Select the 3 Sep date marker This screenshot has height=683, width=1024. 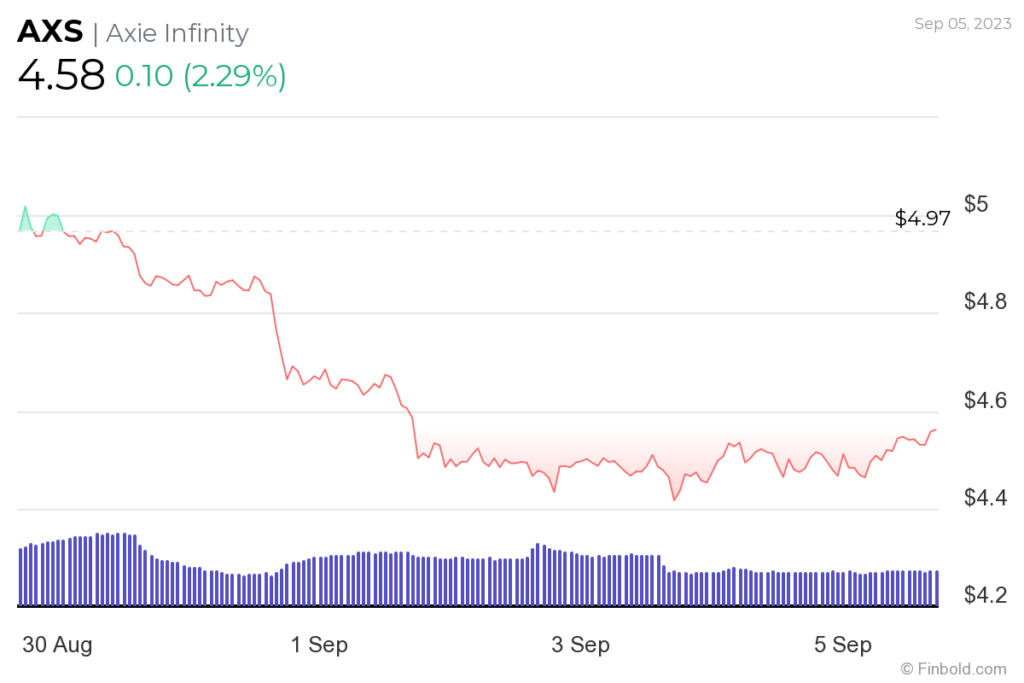coord(581,645)
